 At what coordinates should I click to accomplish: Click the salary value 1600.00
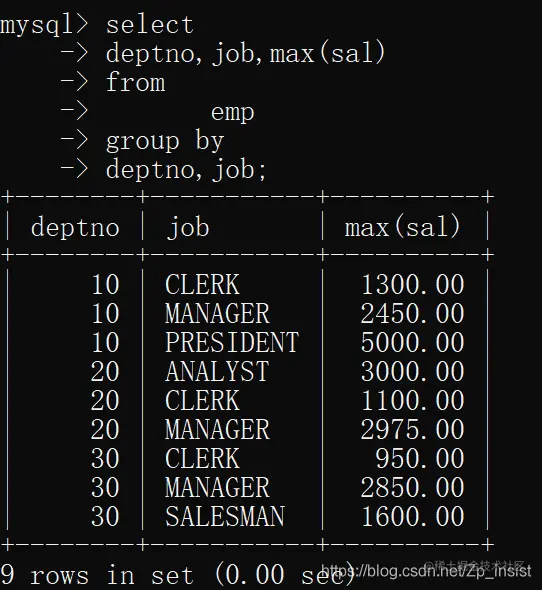pyautogui.click(x=413, y=516)
